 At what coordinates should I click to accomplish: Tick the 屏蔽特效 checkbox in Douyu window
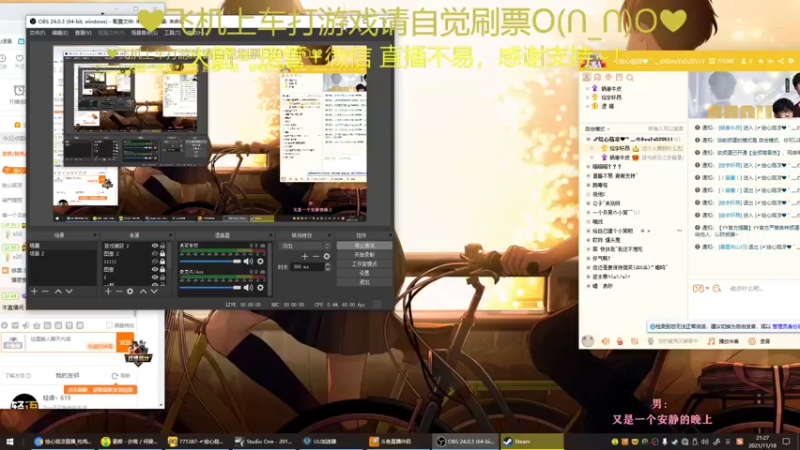point(109,325)
